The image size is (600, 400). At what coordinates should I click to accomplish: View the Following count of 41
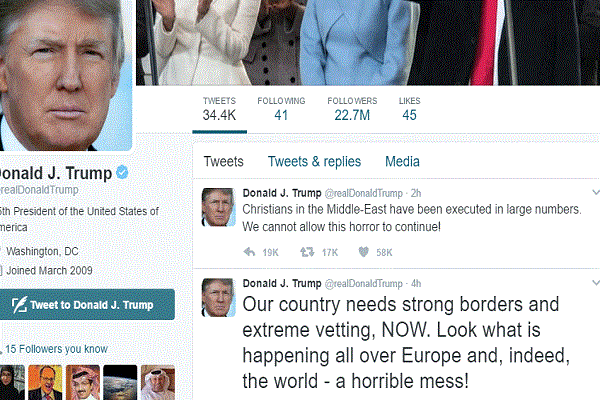(x=281, y=109)
